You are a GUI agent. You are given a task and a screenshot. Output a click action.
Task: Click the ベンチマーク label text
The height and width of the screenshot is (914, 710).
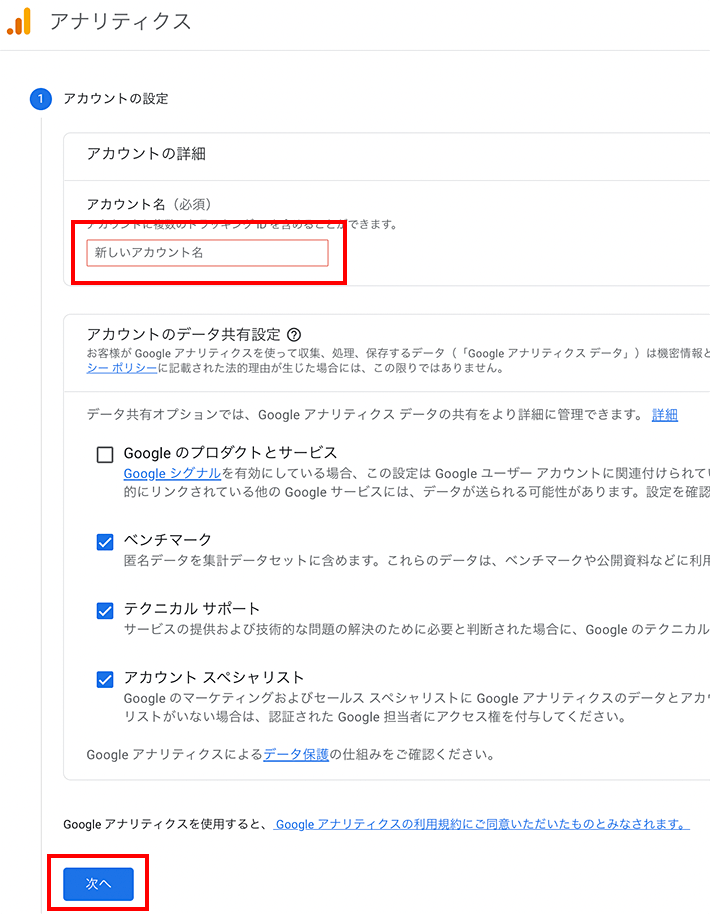pos(167,540)
